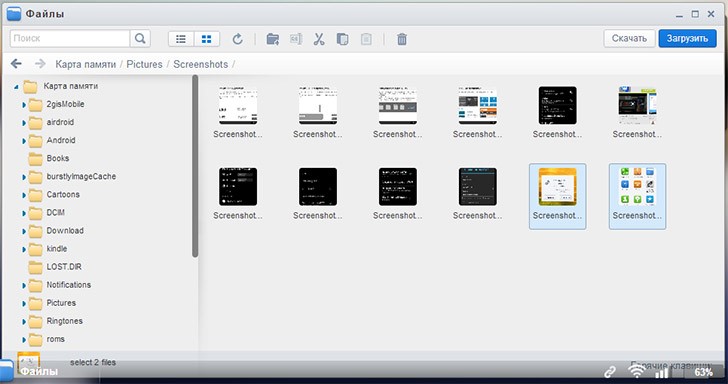Screen dimensions: 728x384
Task: Select the Download folder in the tree
Action: point(65,231)
